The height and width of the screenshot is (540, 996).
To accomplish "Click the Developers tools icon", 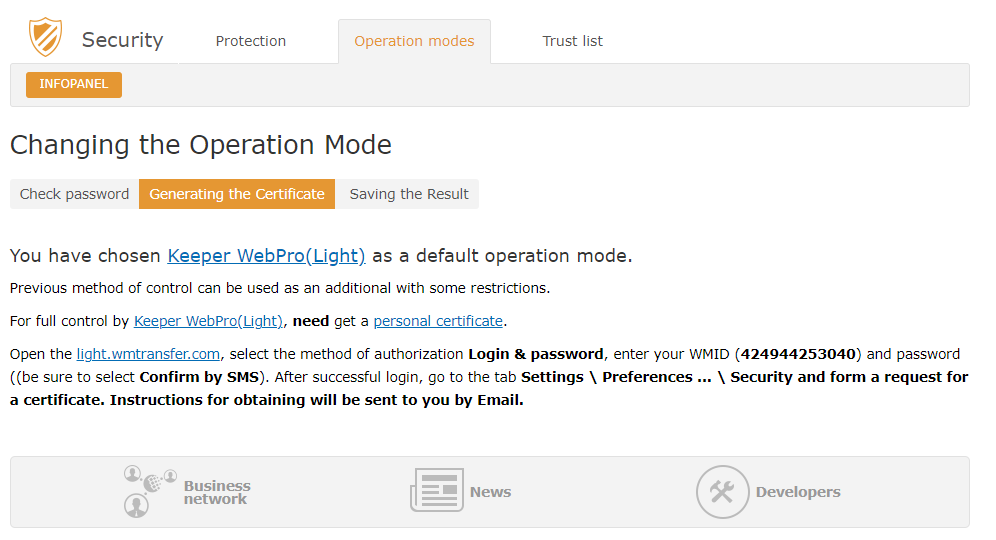I will pyautogui.click(x=722, y=492).
